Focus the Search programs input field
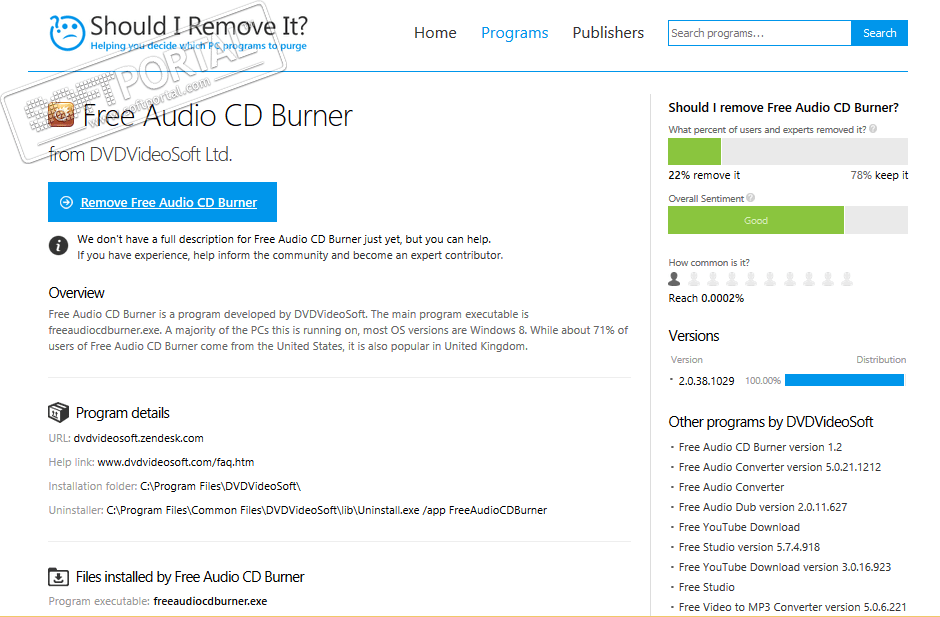 point(760,33)
